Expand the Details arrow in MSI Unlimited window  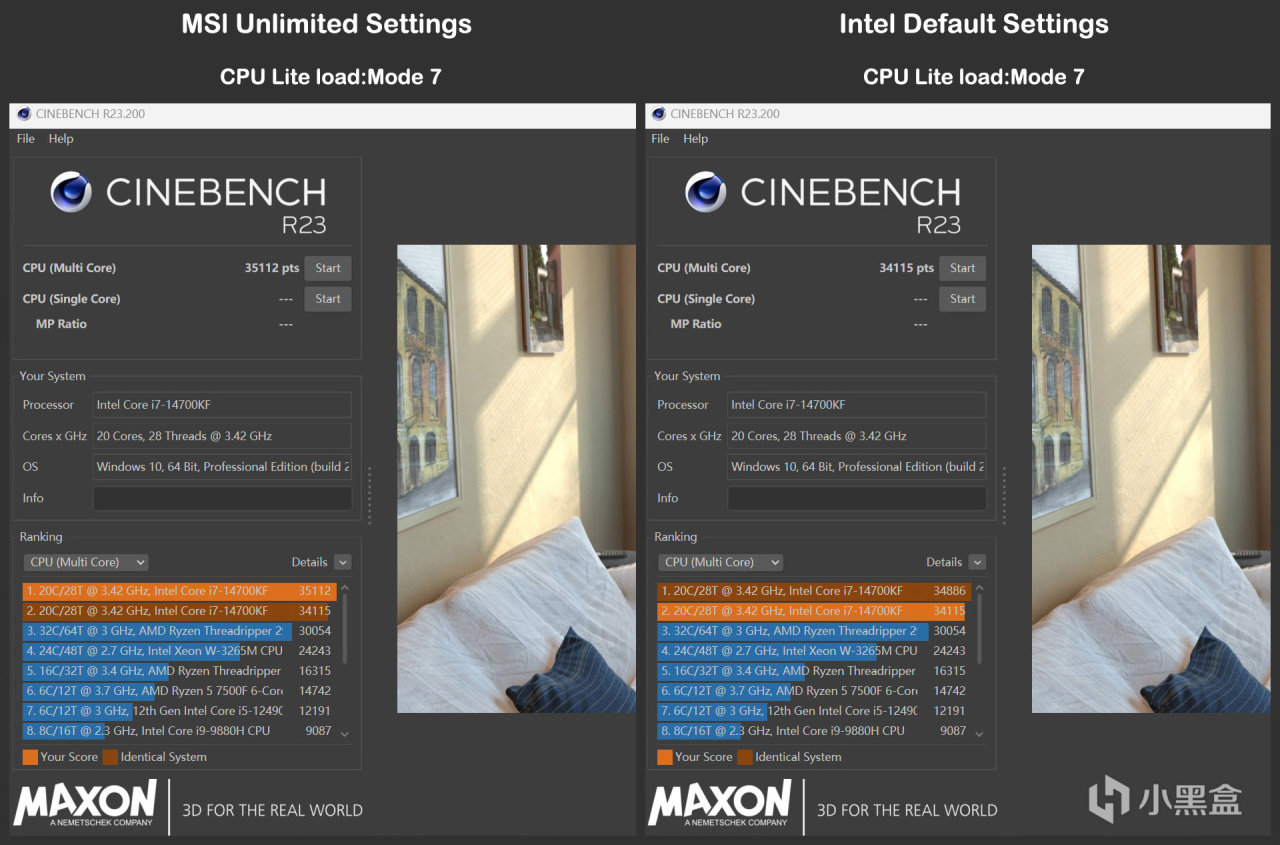click(343, 562)
